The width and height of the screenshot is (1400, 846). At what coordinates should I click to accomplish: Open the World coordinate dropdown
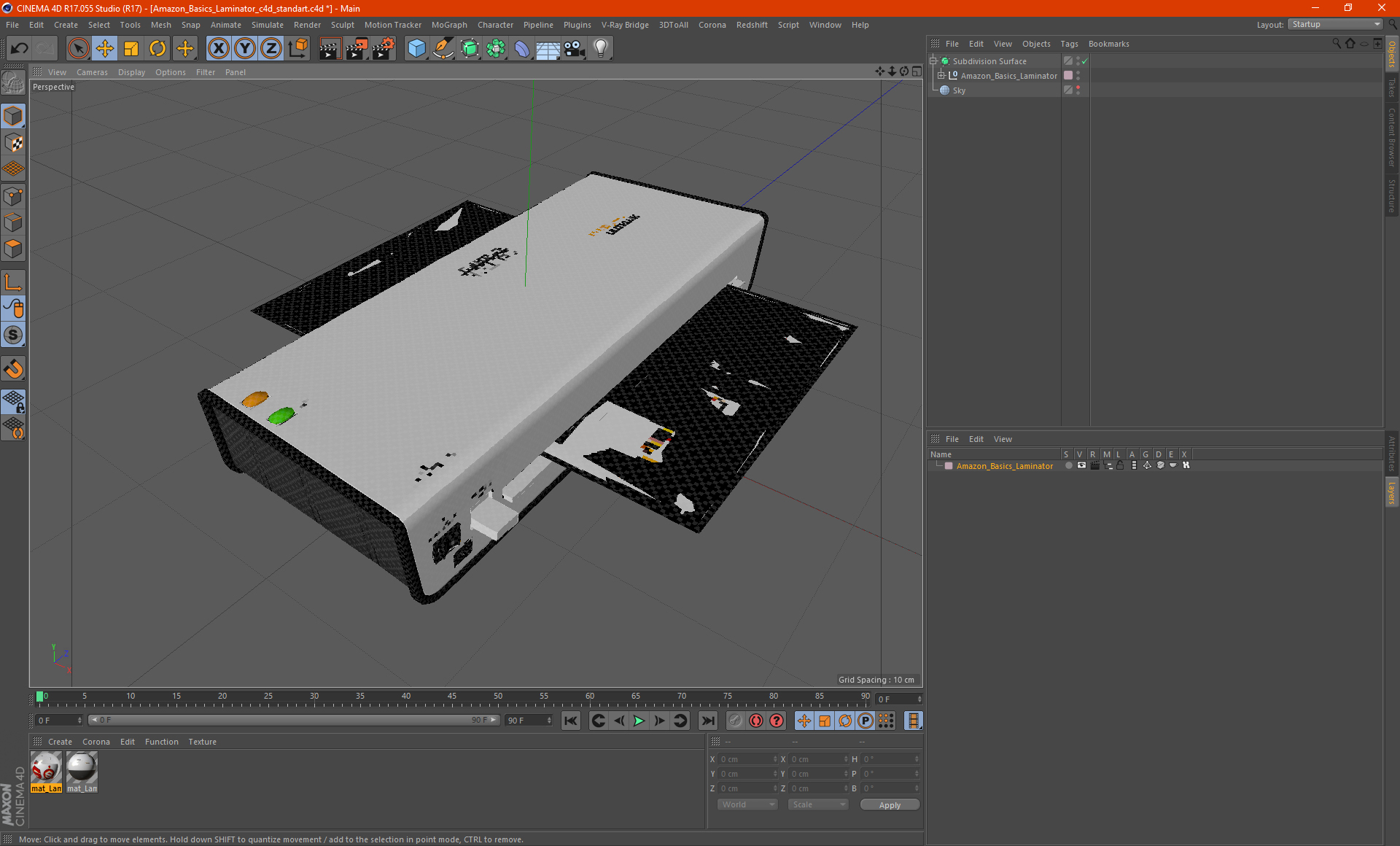(x=747, y=804)
